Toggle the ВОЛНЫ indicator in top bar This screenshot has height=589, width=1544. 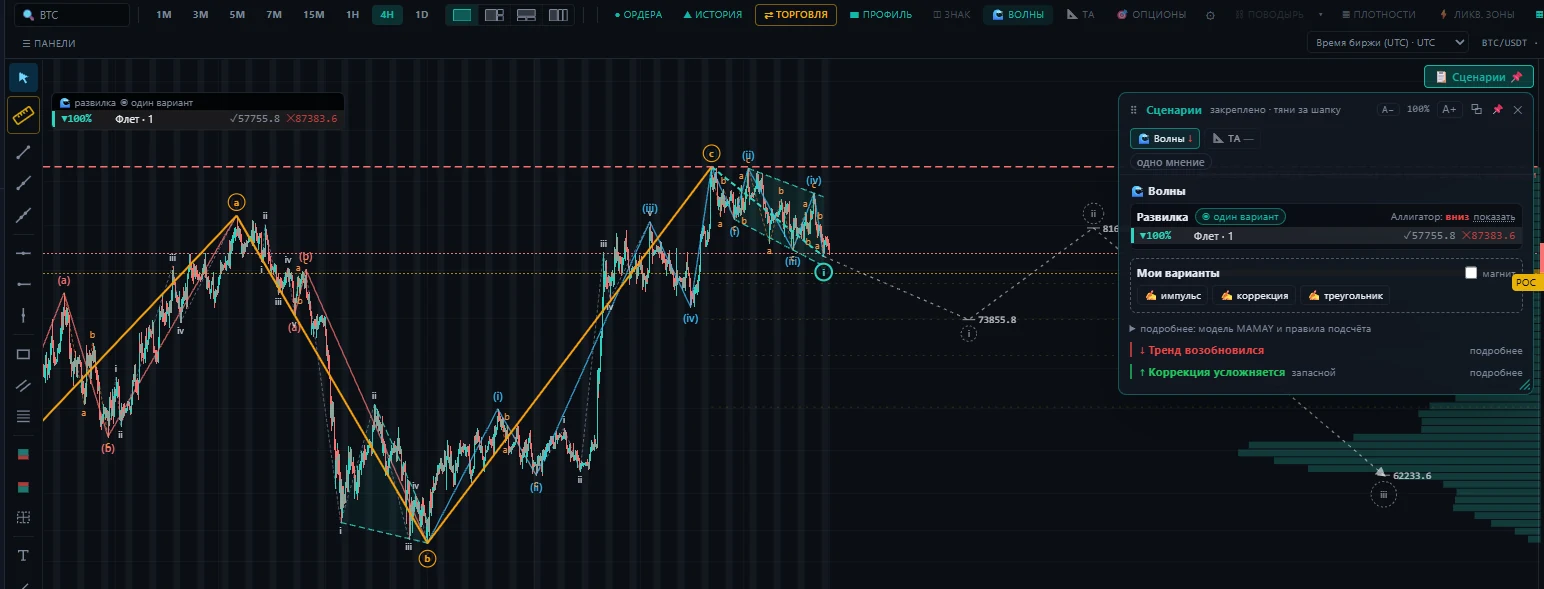click(x=1016, y=15)
